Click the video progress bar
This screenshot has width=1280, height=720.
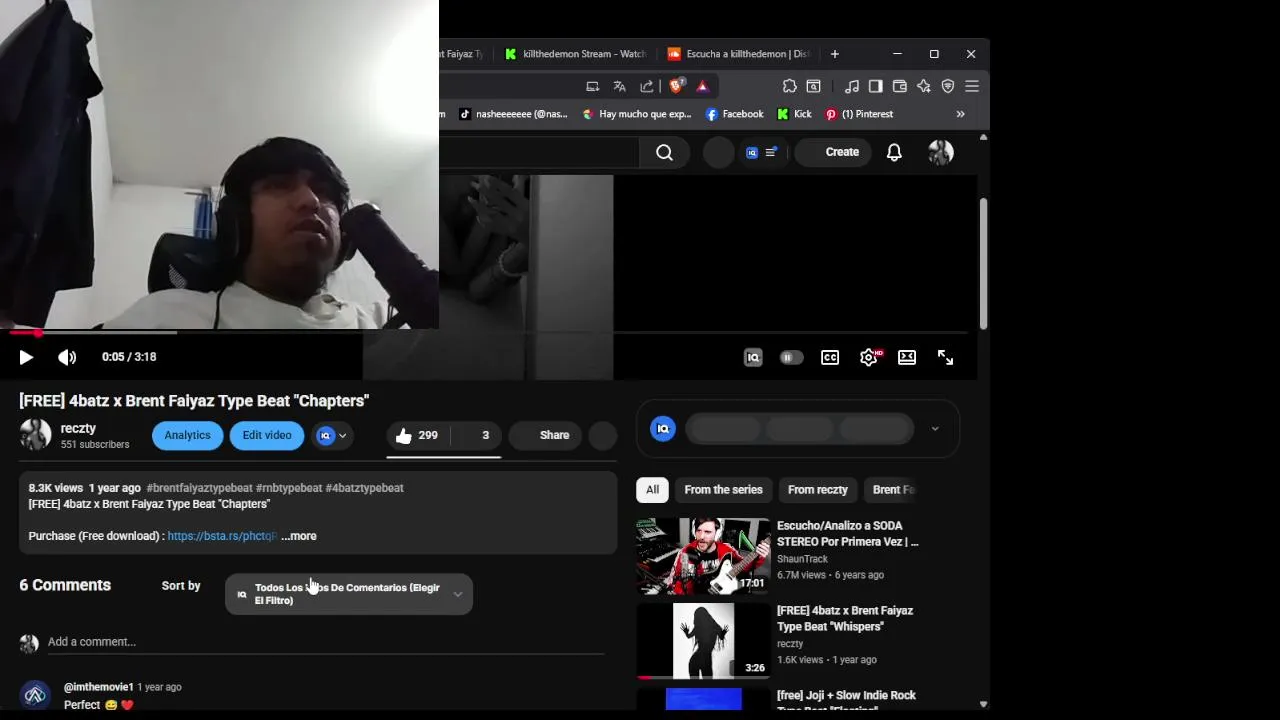490,332
